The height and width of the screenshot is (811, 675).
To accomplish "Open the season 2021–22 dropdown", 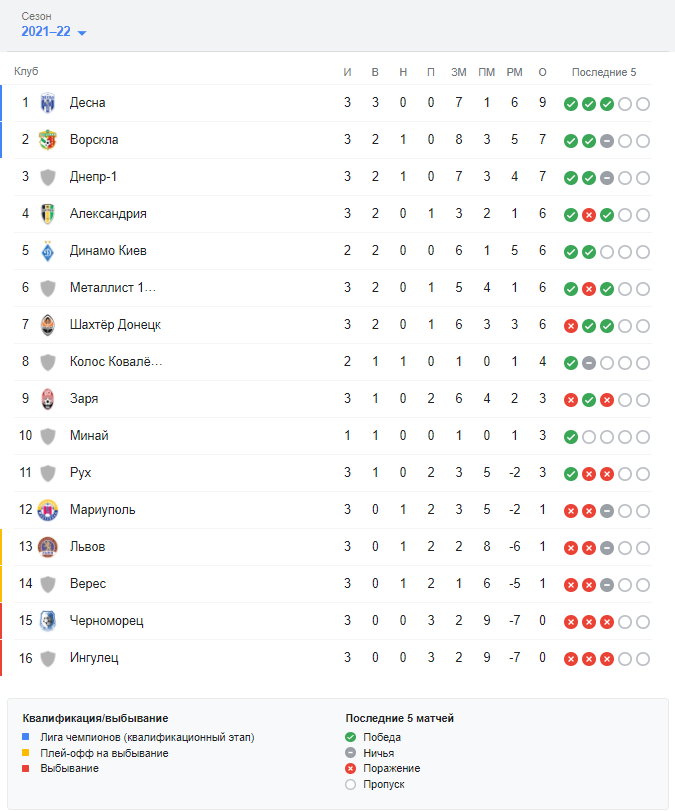I will point(54,32).
